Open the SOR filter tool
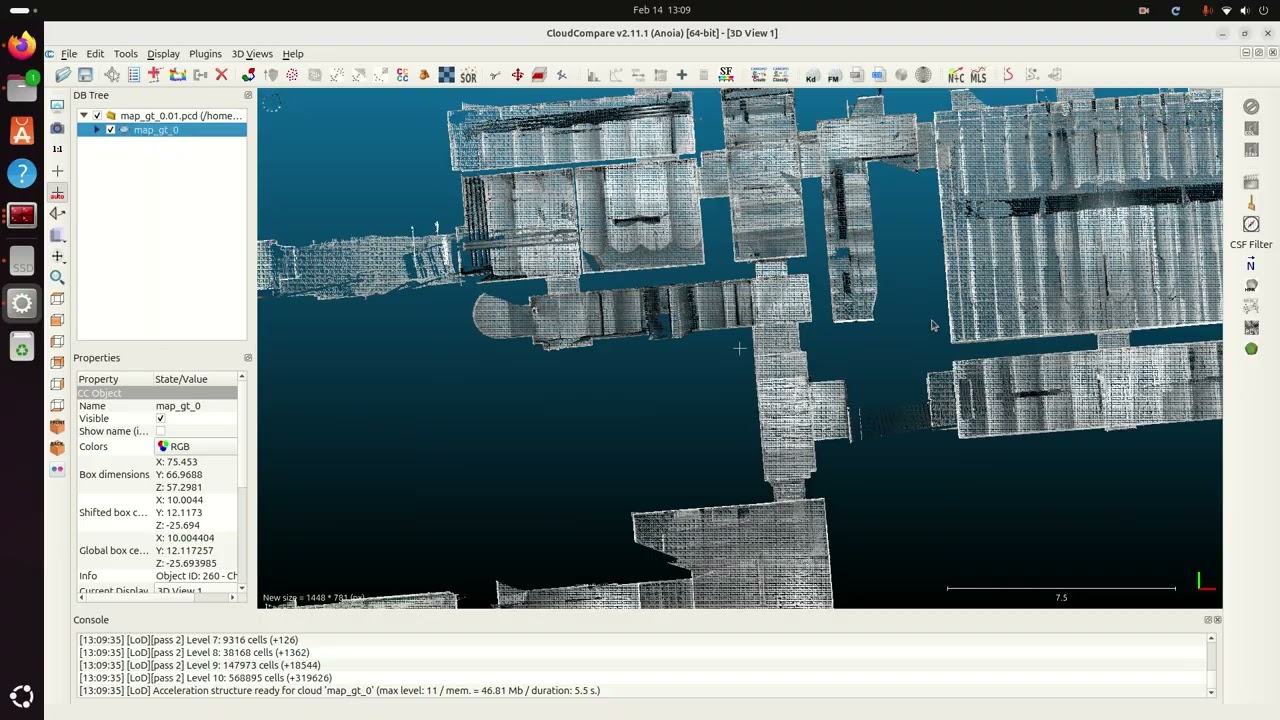The width and height of the screenshot is (1280, 720). coord(468,75)
